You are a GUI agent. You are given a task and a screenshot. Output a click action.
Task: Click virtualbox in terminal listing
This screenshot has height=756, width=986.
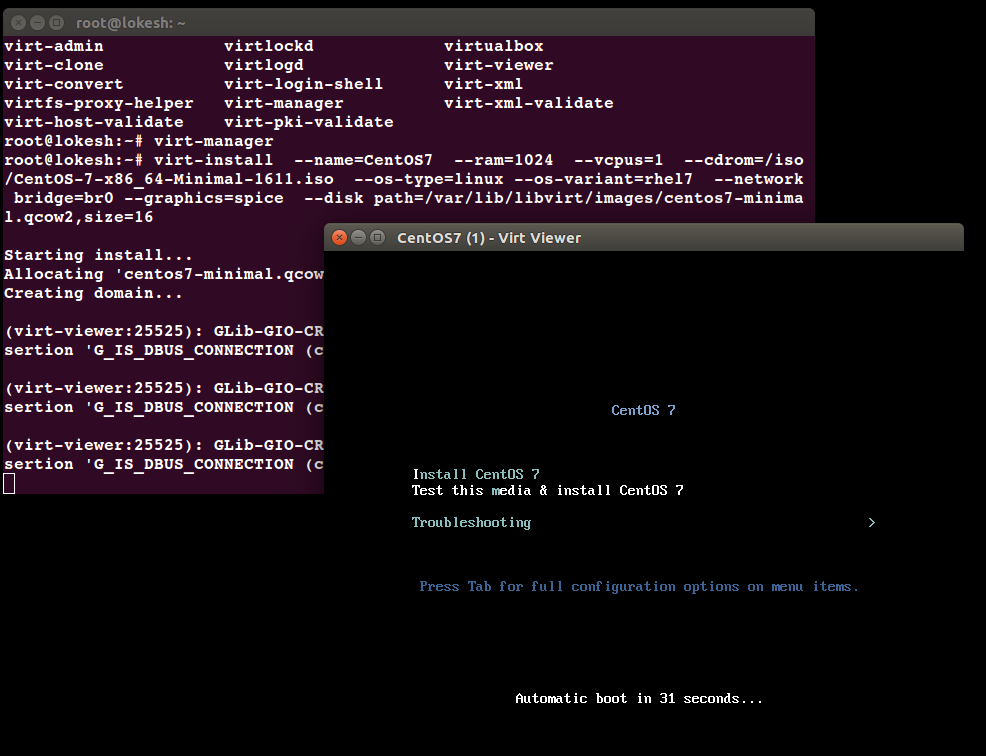pos(494,46)
